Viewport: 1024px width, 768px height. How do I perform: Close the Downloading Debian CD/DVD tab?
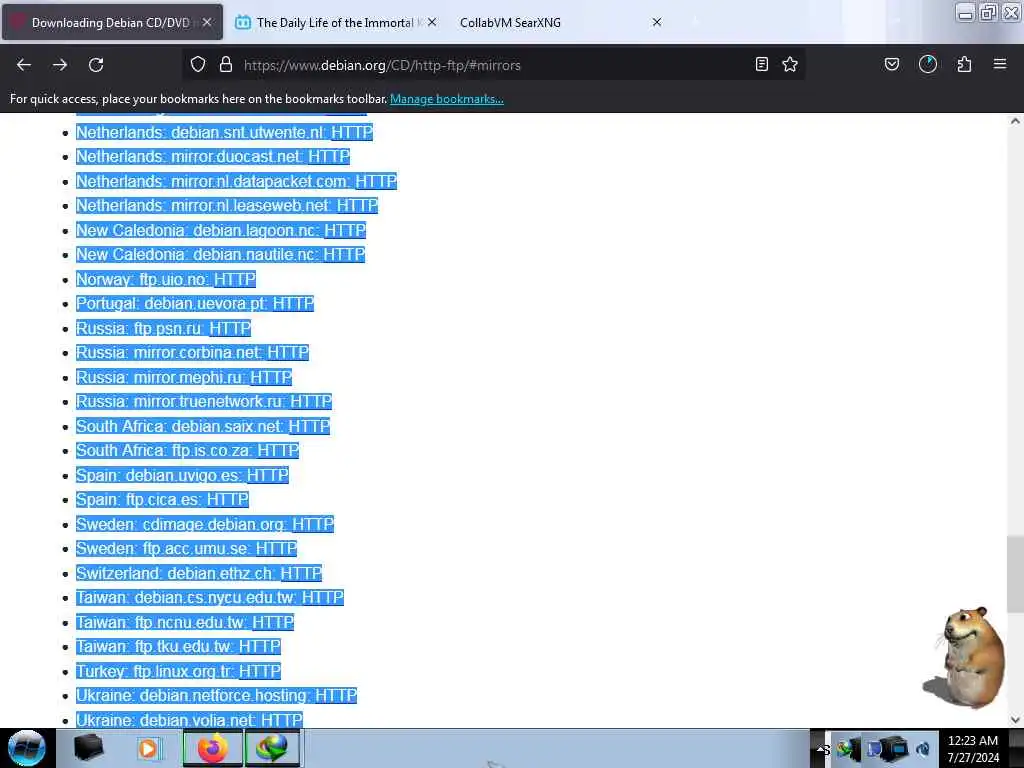(207, 22)
